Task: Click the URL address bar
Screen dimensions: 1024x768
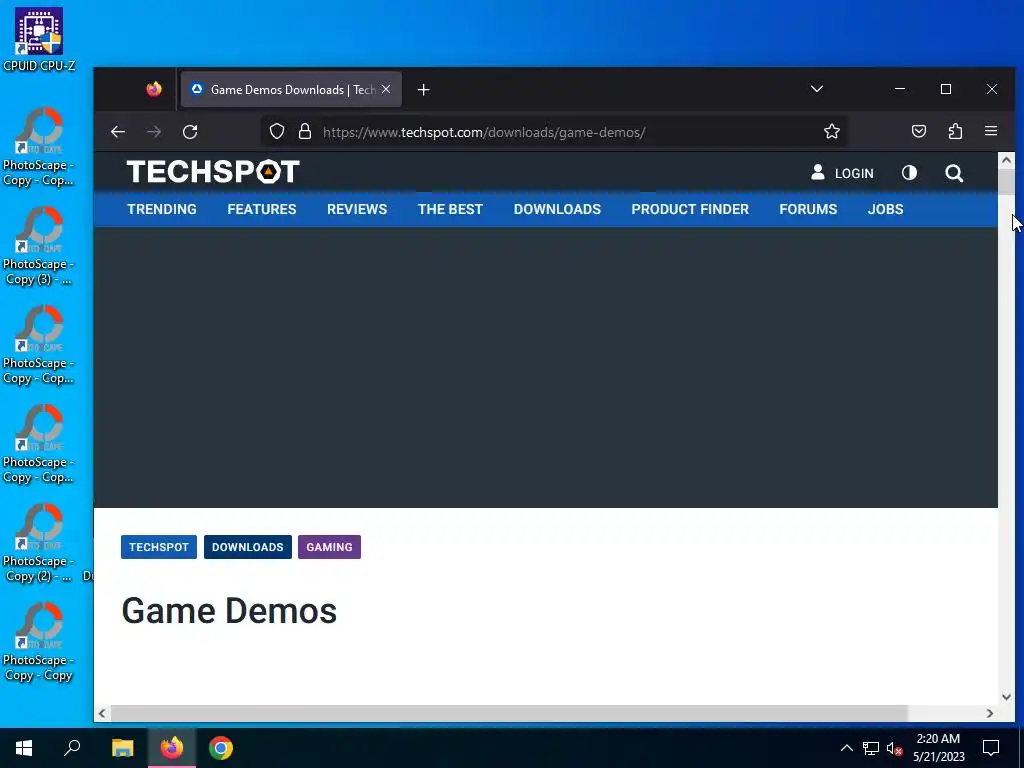Action: pos(555,132)
